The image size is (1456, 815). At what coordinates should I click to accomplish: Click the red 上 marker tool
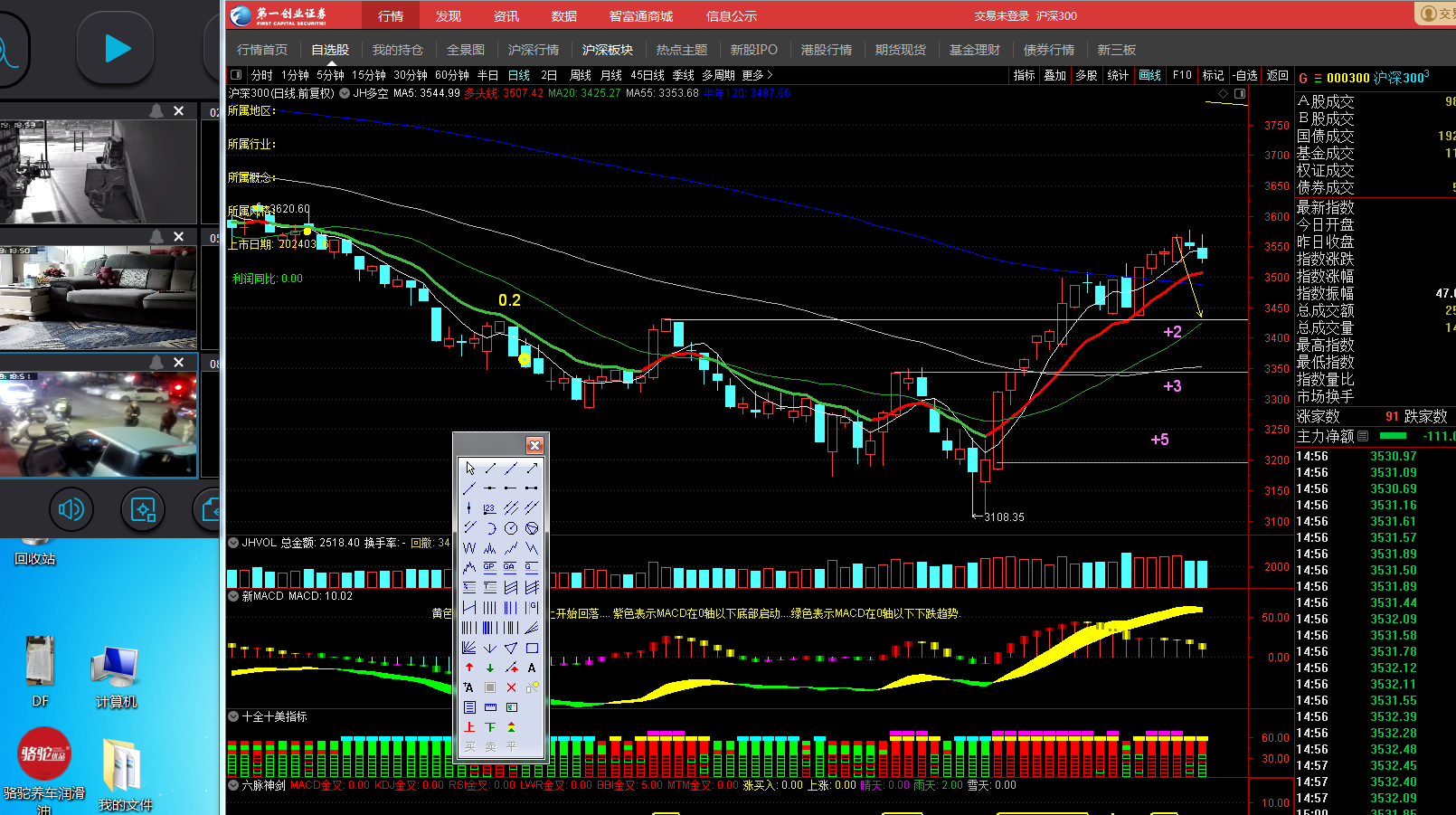(x=469, y=727)
